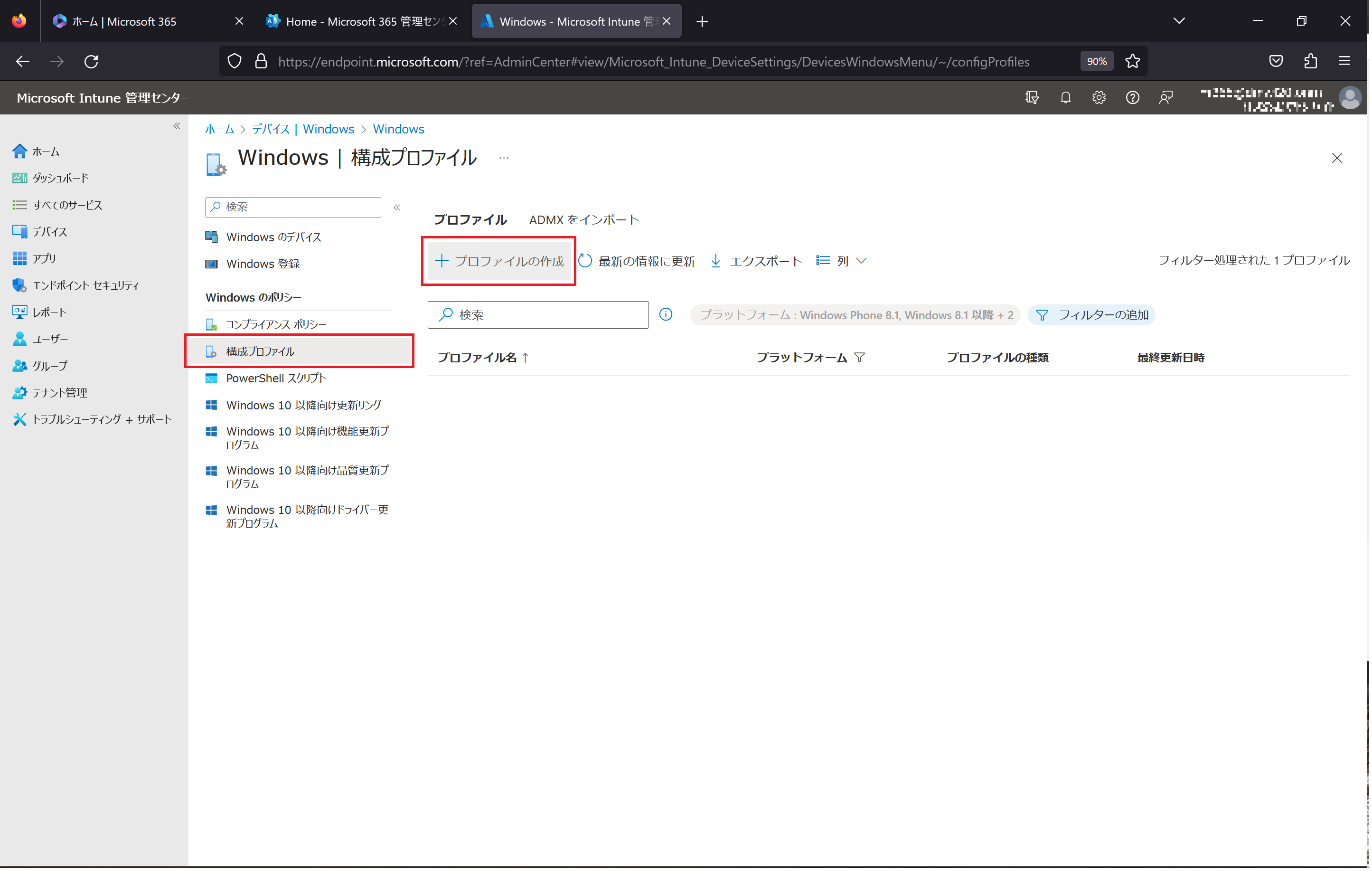The width and height of the screenshot is (1372, 871).
Task: Click フィルターの追加 button
Action: [x=1093, y=315]
